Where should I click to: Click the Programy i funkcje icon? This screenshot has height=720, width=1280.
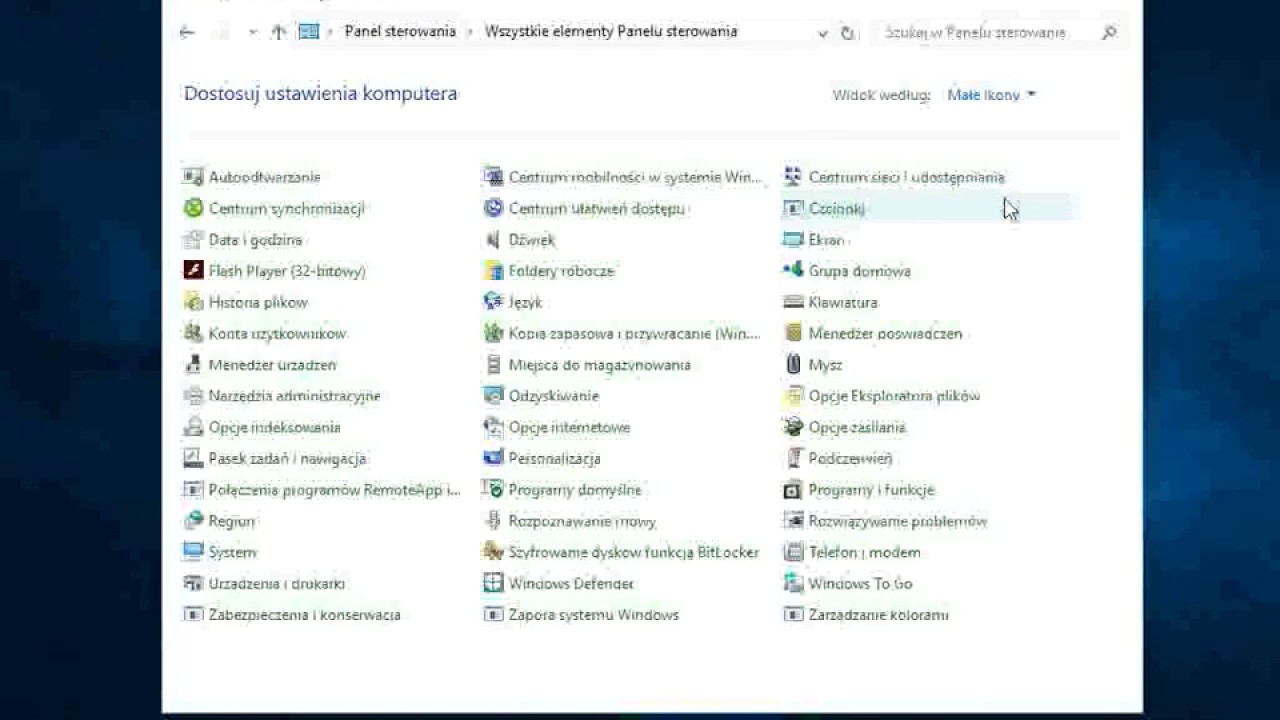pyautogui.click(x=793, y=490)
